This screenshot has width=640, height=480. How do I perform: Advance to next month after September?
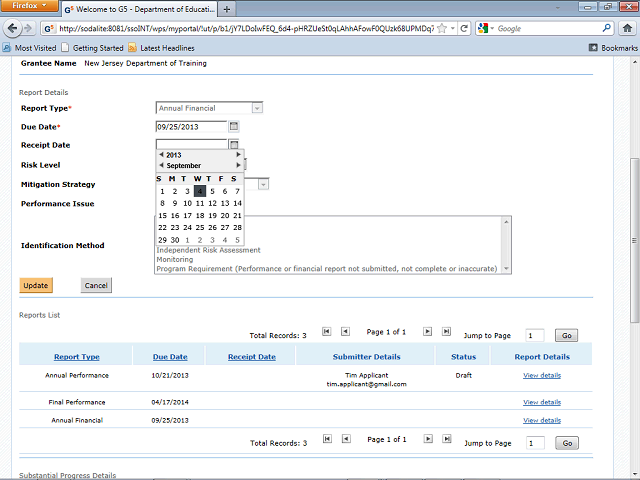tap(238, 166)
